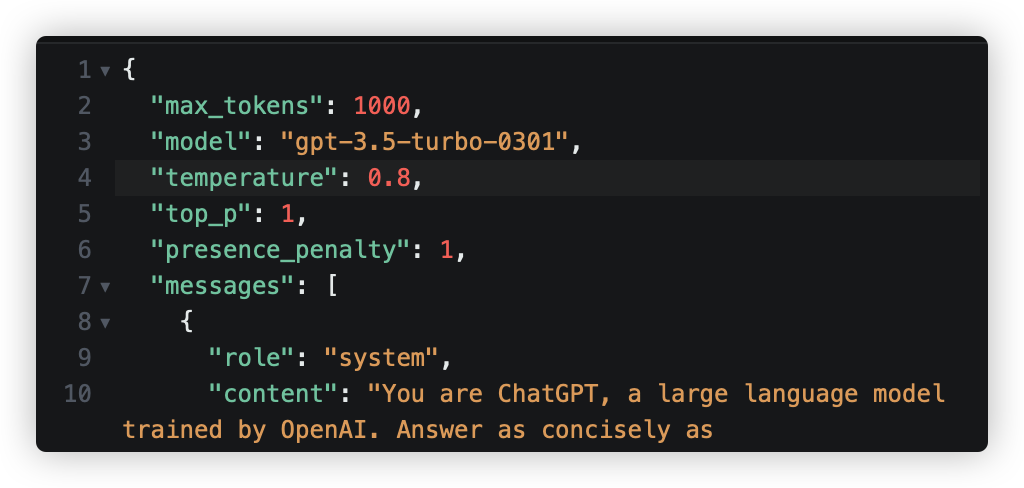Click the "content" key
The width and height of the screenshot is (1024, 488).
274,394
